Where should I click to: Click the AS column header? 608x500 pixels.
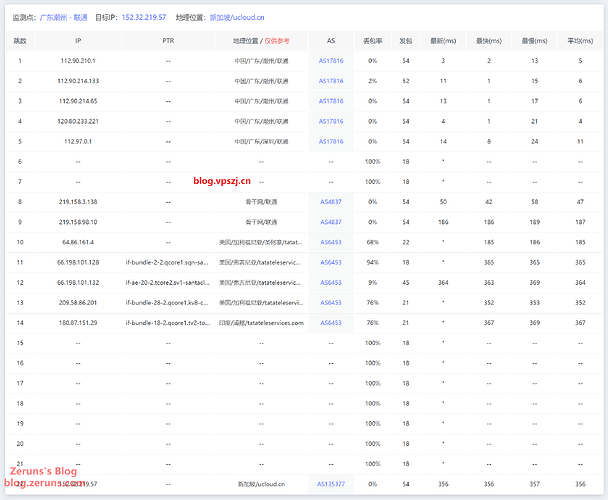330,41
